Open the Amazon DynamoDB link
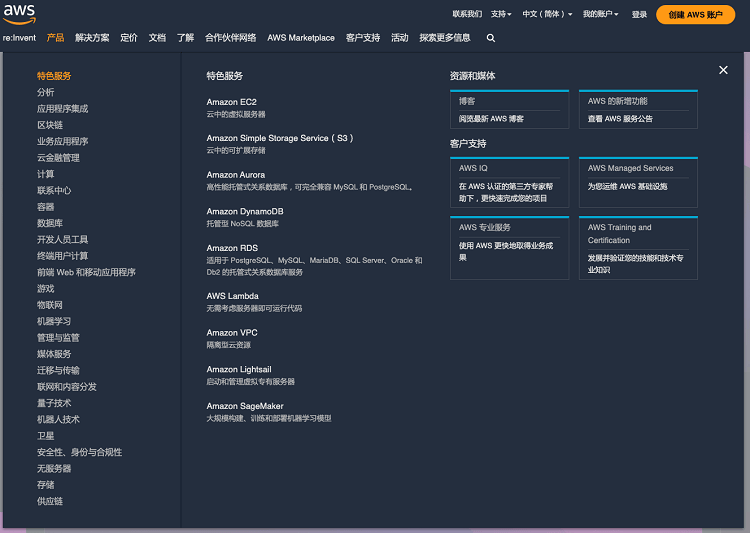Screen dimensions: 750x533 pyautogui.click(x=245, y=211)
